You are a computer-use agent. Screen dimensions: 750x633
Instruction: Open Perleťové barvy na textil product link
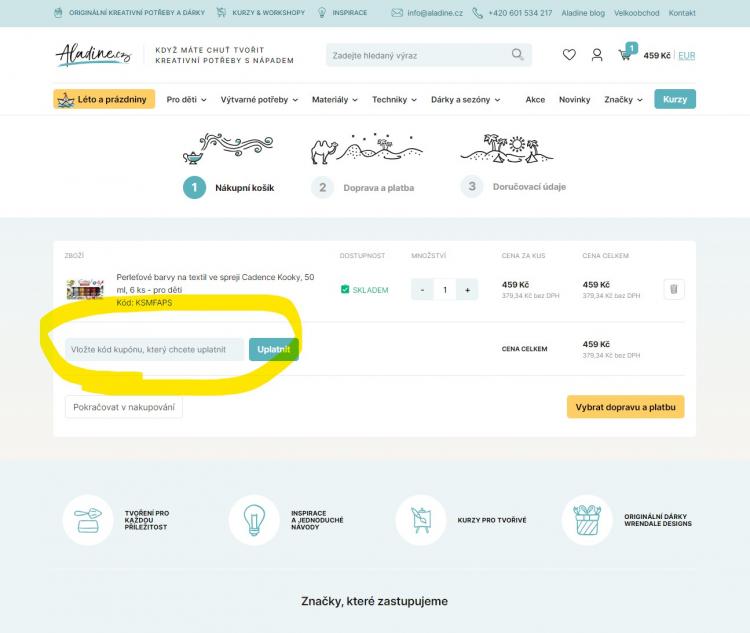tap(215, 283)
